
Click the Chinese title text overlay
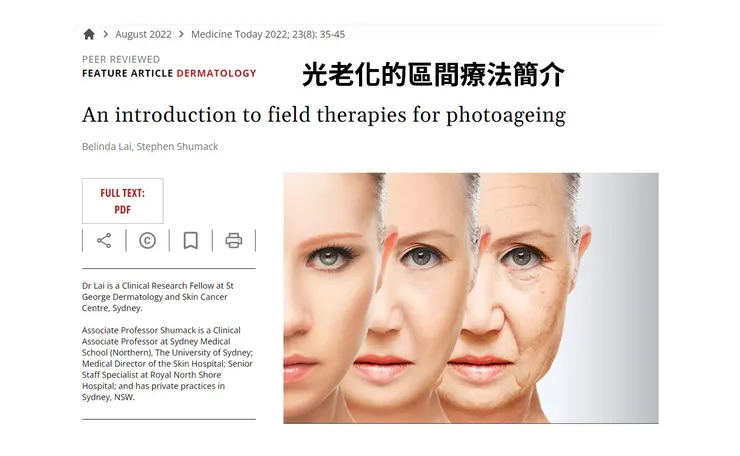click(x=433, y=75)
